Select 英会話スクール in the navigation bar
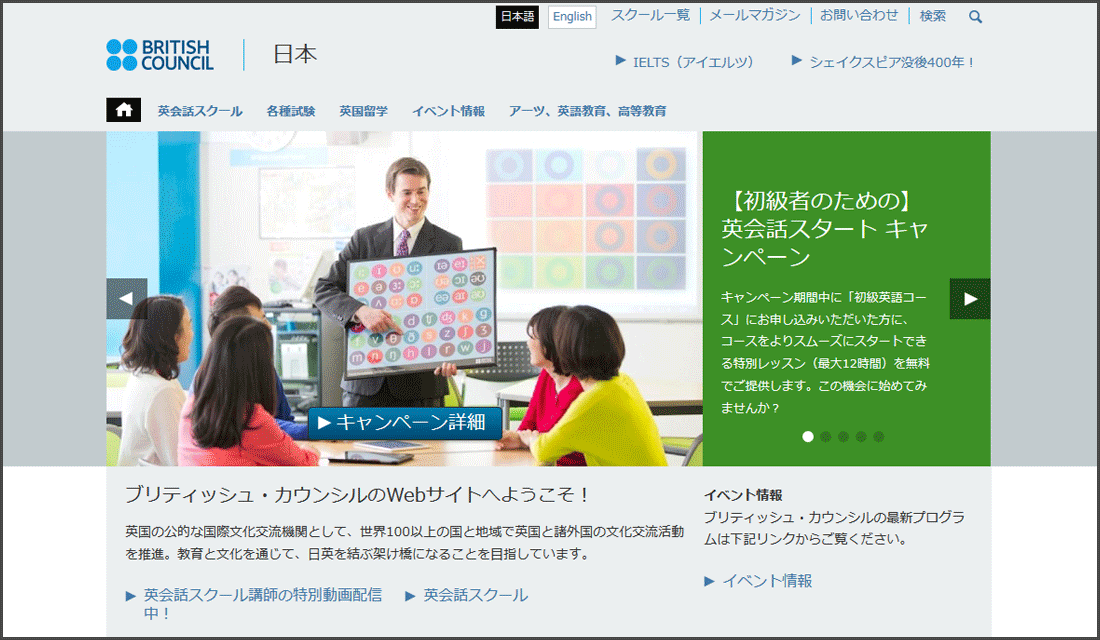The width and height of the screenshot is (1100, 640). (x=199, y=110)
